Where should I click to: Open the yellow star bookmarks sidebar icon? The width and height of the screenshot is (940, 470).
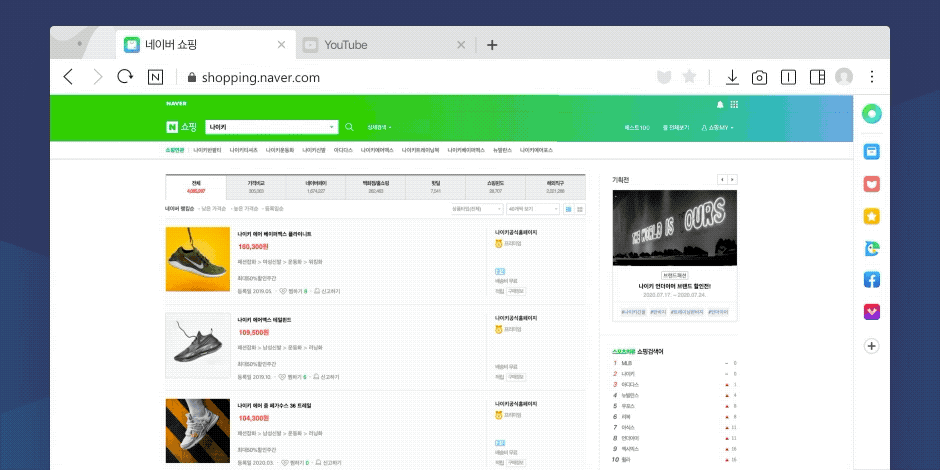coord(872,216)
